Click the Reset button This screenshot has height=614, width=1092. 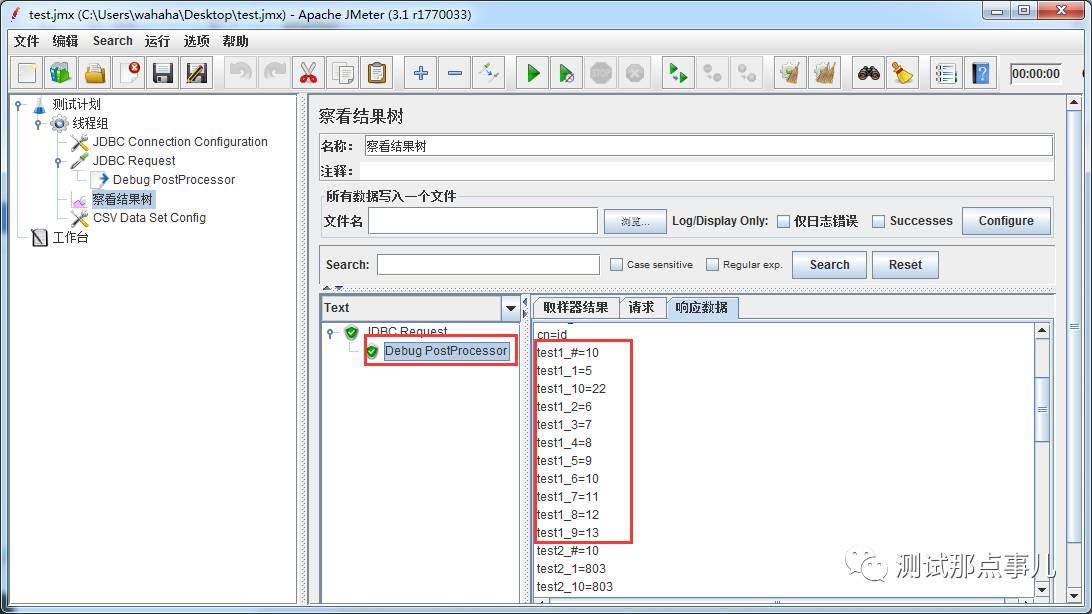coord(905,265)
